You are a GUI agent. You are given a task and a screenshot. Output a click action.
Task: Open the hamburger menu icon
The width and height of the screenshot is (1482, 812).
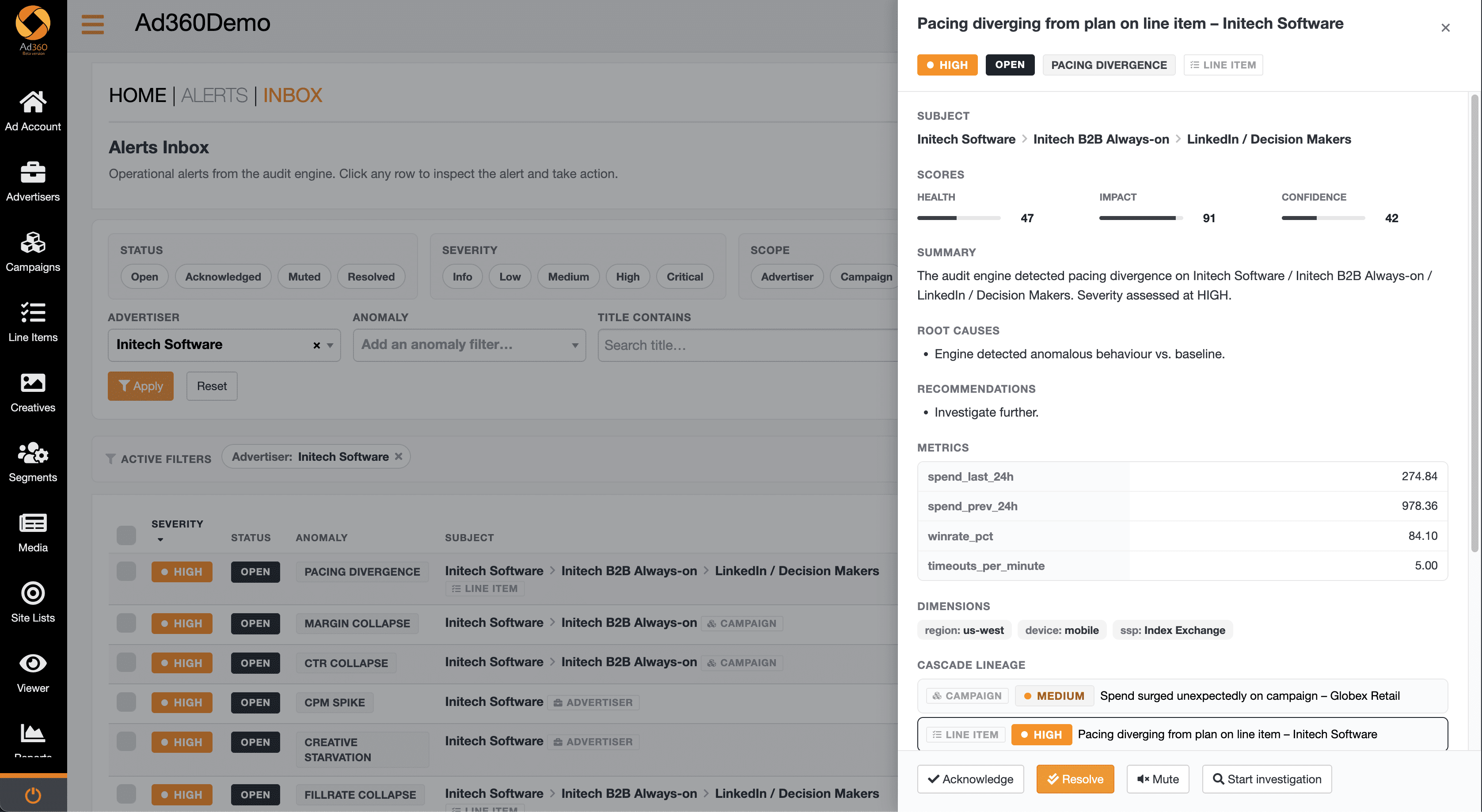tap(93, 24)
